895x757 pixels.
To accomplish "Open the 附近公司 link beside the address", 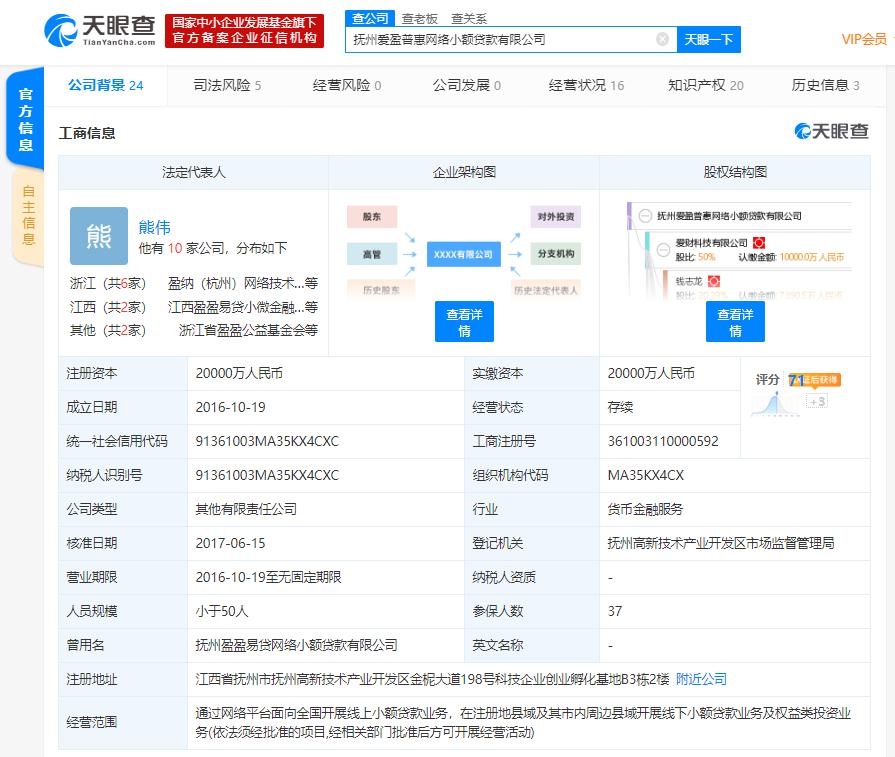I will [702, 678].
